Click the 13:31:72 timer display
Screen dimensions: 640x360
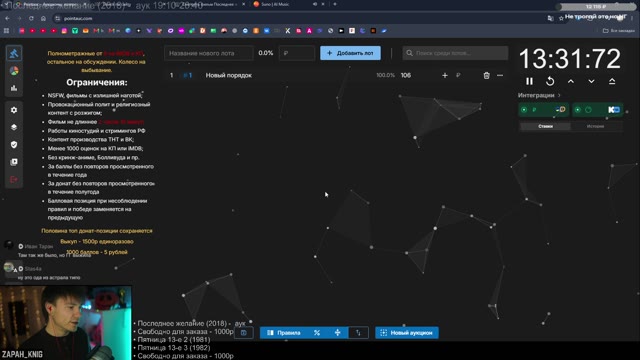coord(570,58)
